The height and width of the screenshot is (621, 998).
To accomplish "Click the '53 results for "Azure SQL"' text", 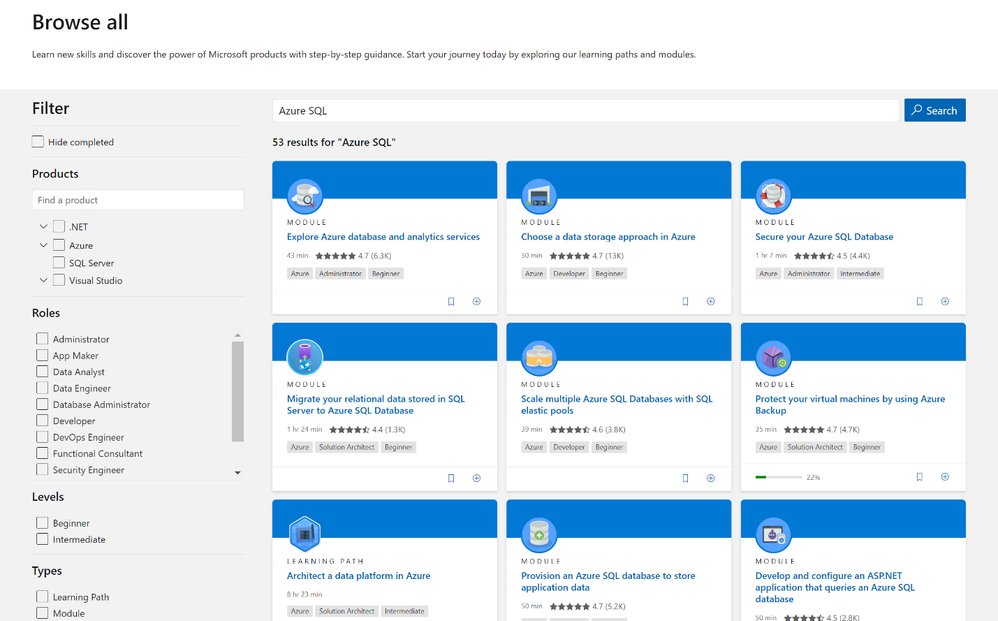I will (334, 143).
